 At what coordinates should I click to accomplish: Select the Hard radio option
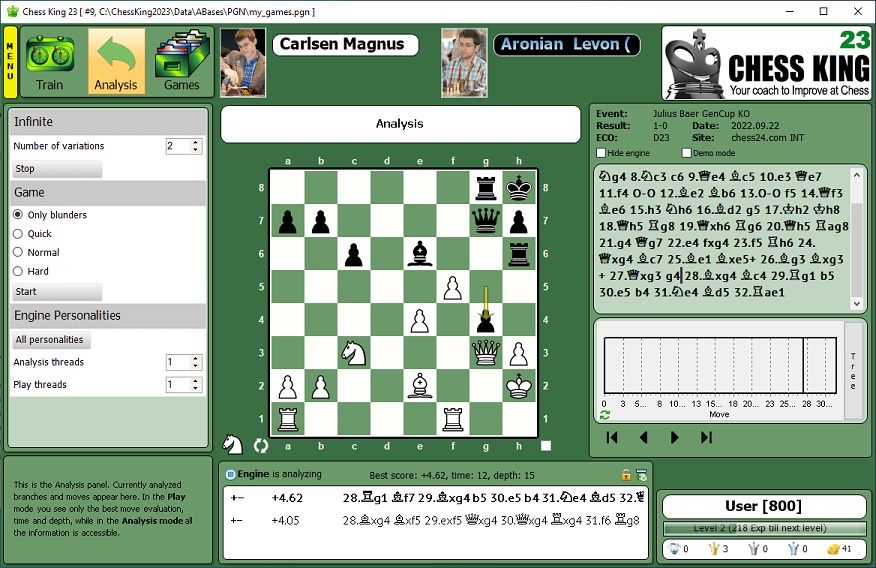tap(18, 271)
